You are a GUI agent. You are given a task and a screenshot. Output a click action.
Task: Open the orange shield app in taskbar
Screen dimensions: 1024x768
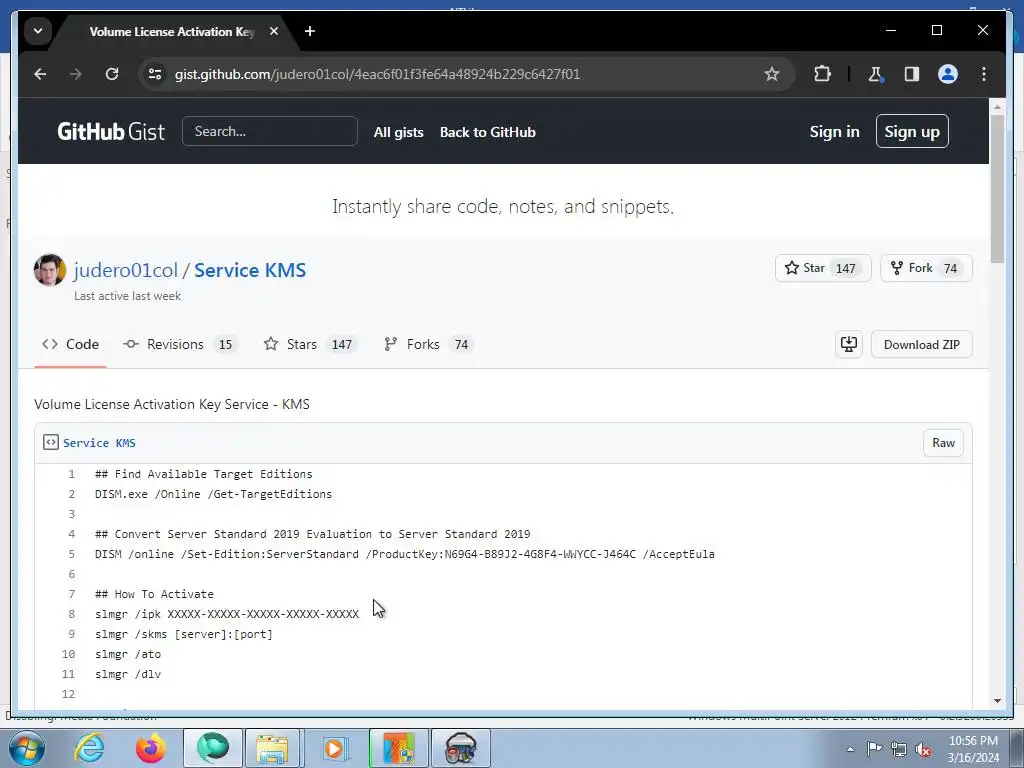[x=398, y=748]
